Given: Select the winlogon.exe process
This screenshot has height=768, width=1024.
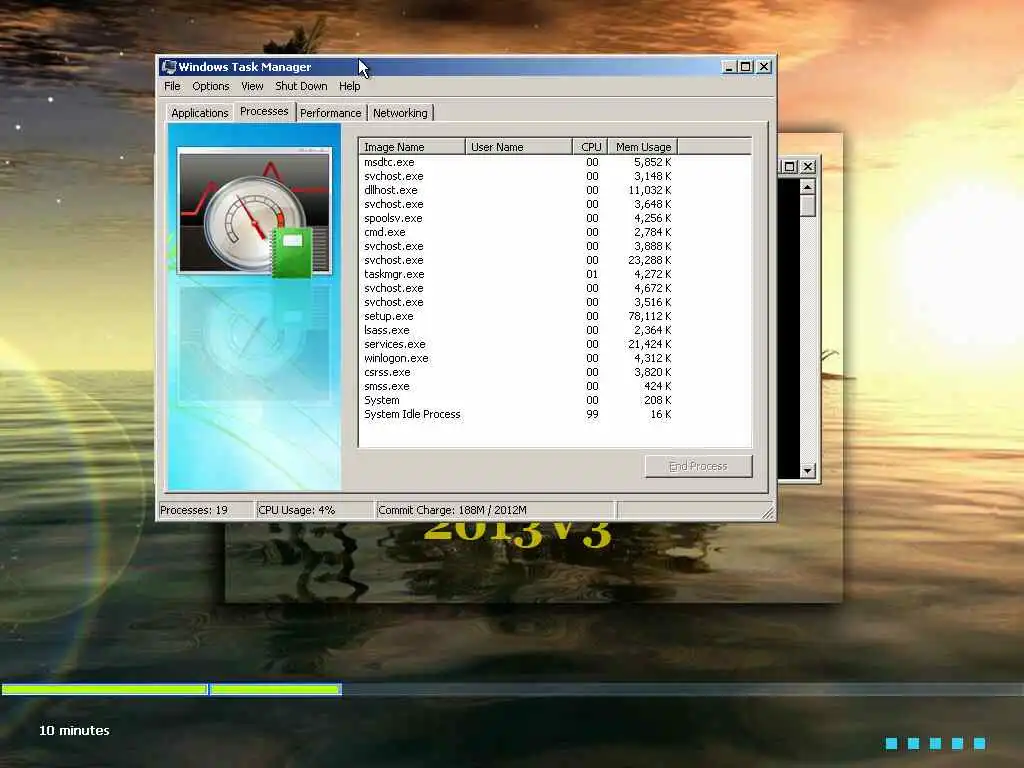Looking at the screenshot, I should pyautogui.click(x=396, y=358).
